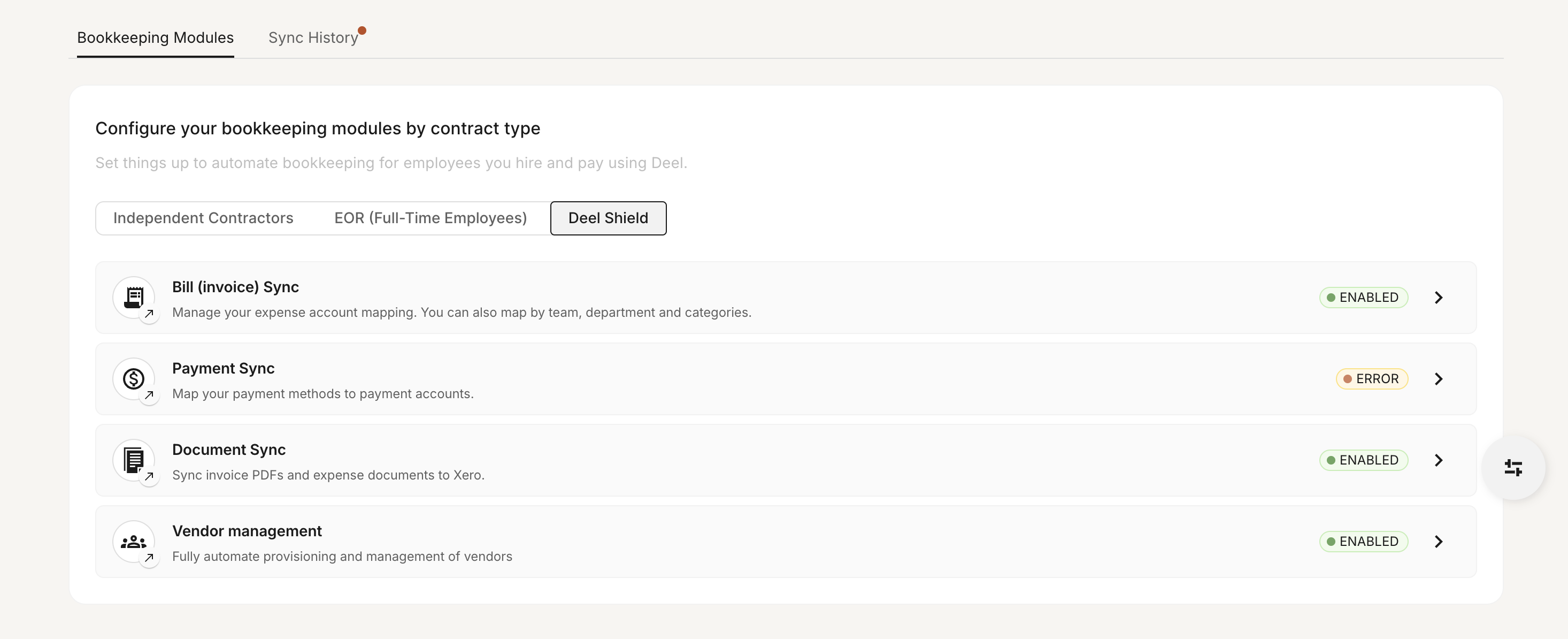The image size is (1568, 639).
Task: Click the Bill (invoice) Sync receipt icon
Action: point(133,297)
